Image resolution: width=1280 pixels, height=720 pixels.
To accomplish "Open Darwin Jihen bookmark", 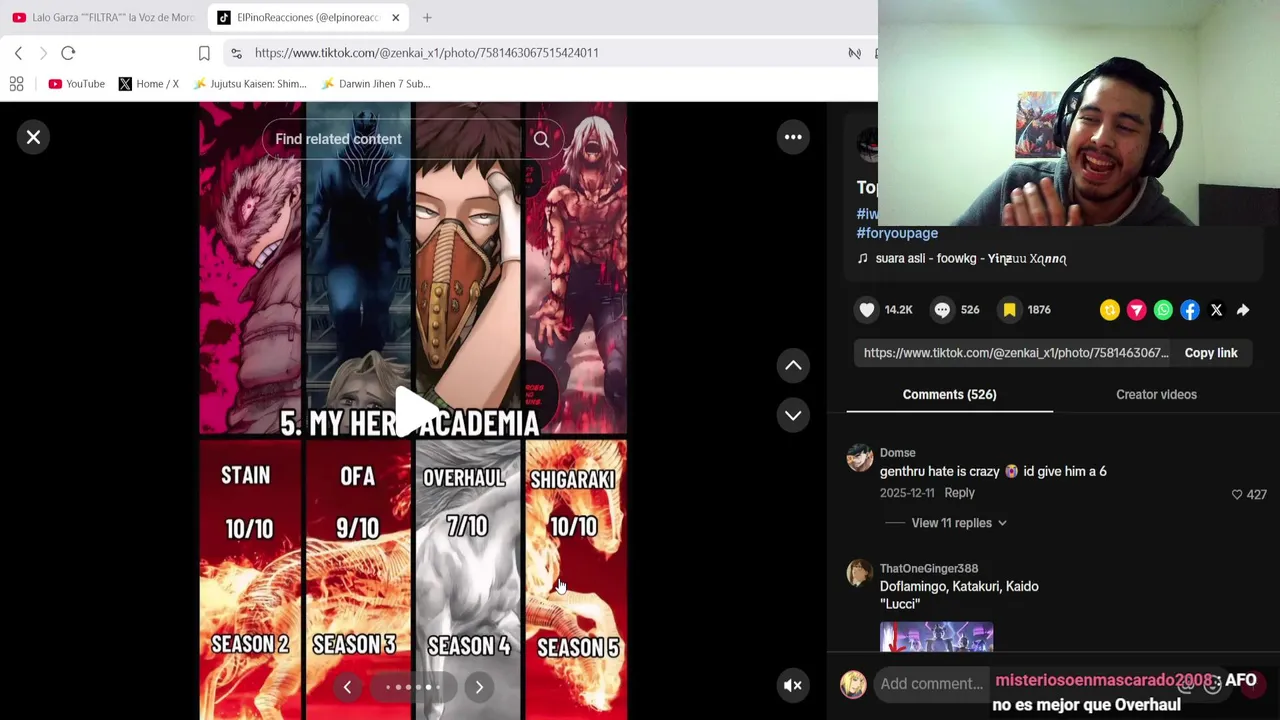I will click(x=376, y=84).
